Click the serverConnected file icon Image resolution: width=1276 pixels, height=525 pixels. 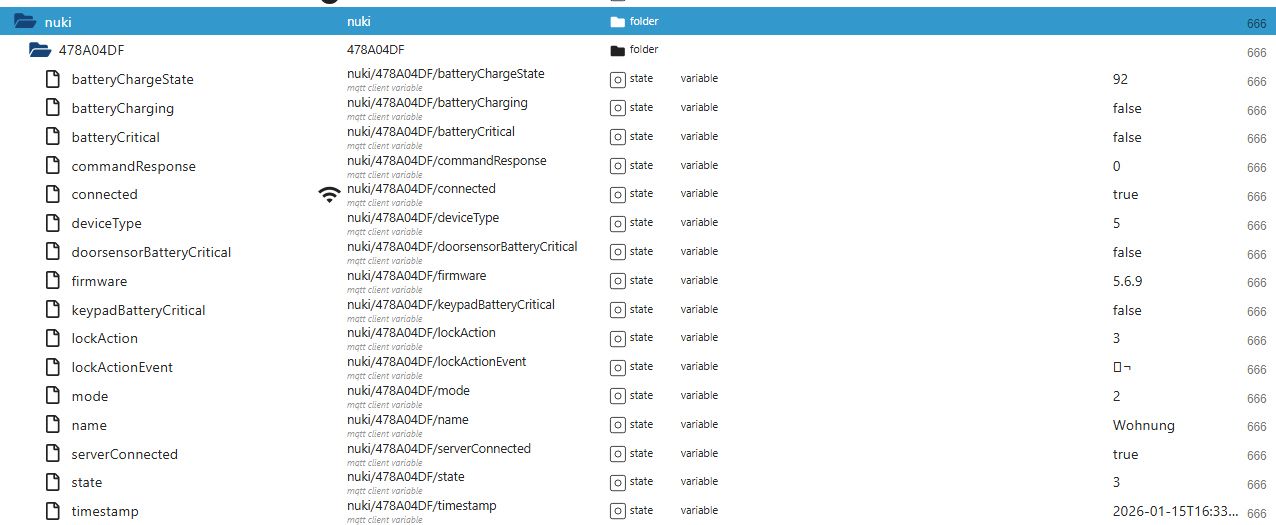(x=53, y=454)
